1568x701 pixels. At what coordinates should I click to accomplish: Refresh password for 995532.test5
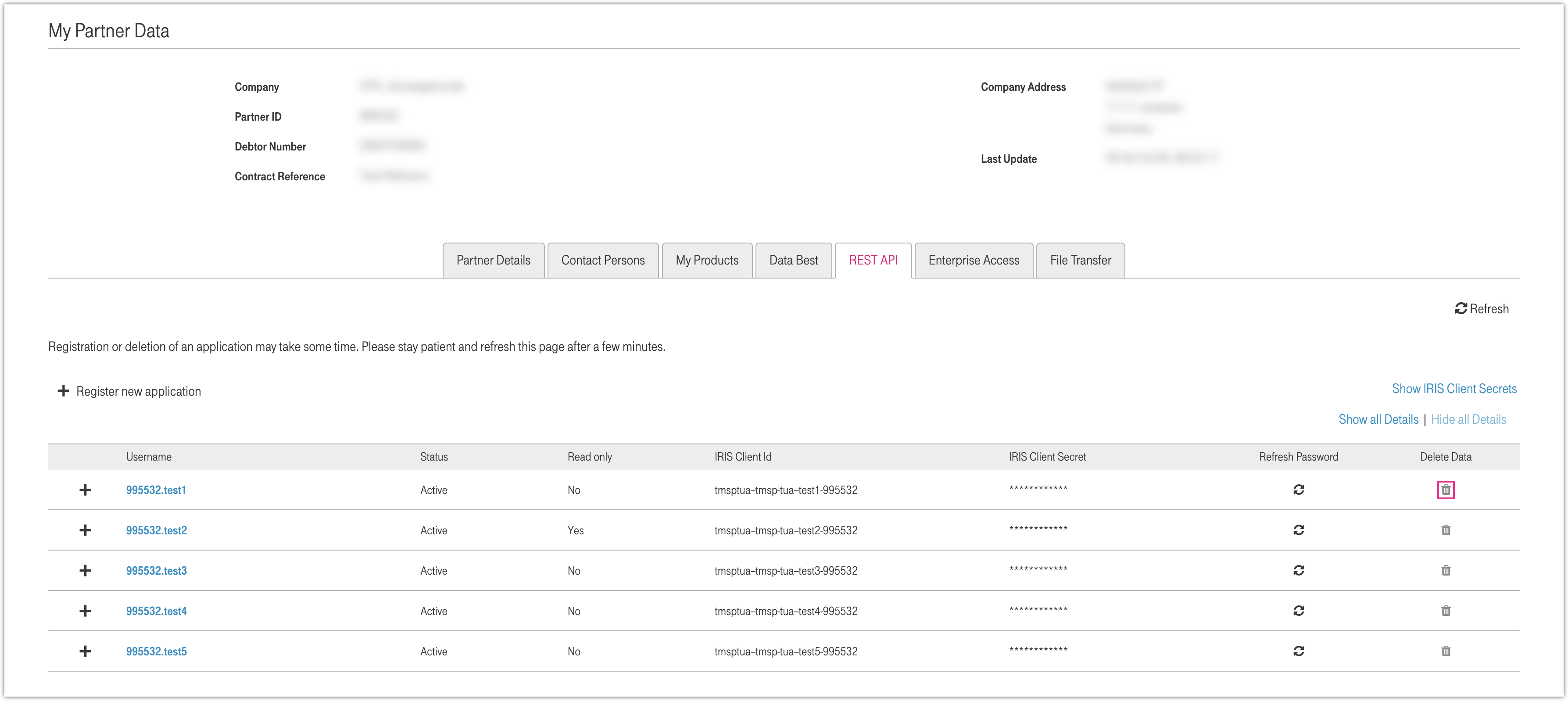click(x=1298, y=651)
